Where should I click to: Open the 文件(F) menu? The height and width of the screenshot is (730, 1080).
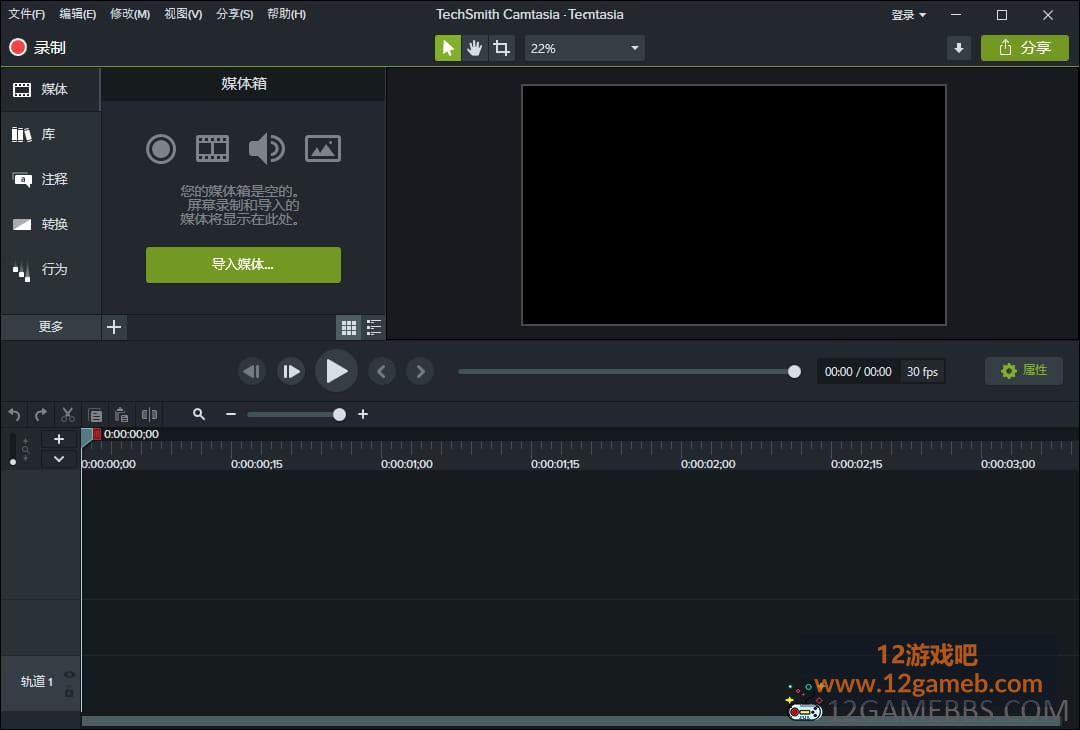(26, 14)
